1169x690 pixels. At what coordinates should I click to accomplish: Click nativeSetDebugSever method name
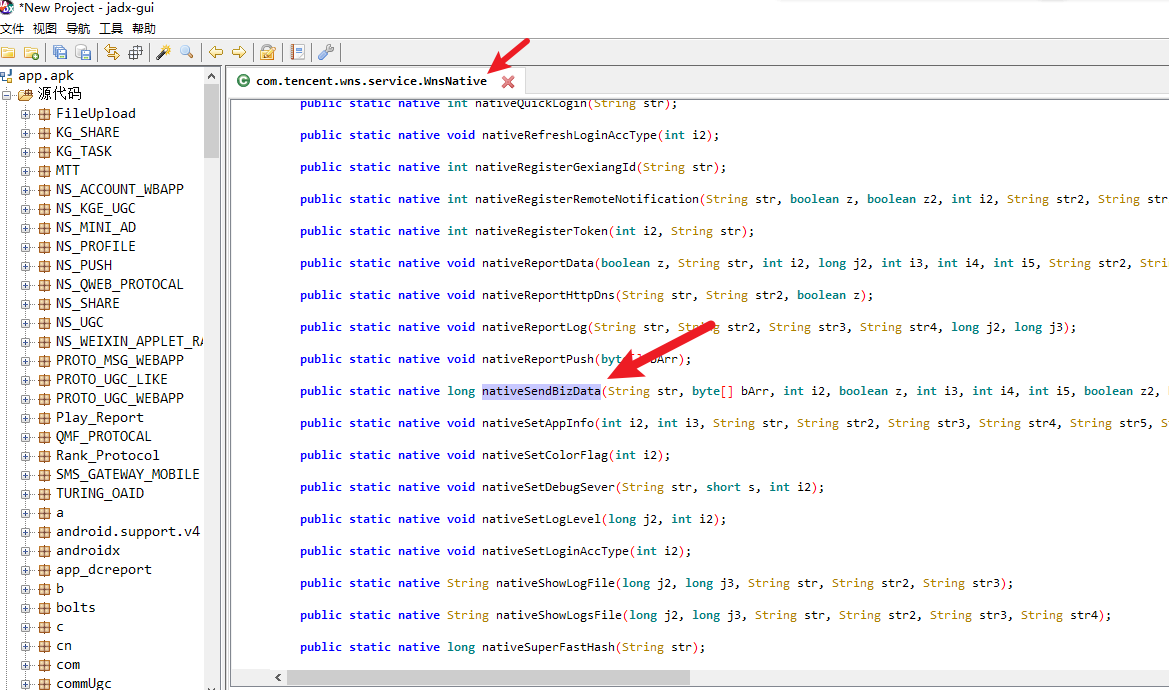(548, 487)
